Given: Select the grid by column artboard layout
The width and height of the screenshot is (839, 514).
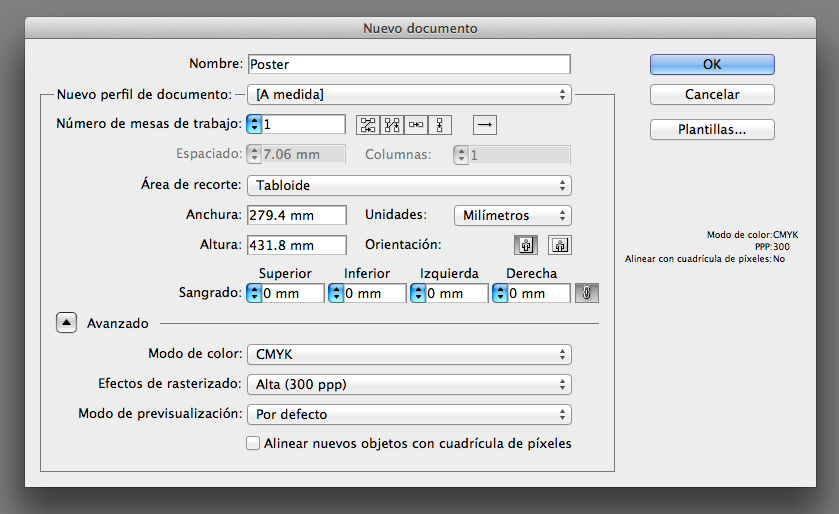Looking at the screenshot, I should 392,125.
